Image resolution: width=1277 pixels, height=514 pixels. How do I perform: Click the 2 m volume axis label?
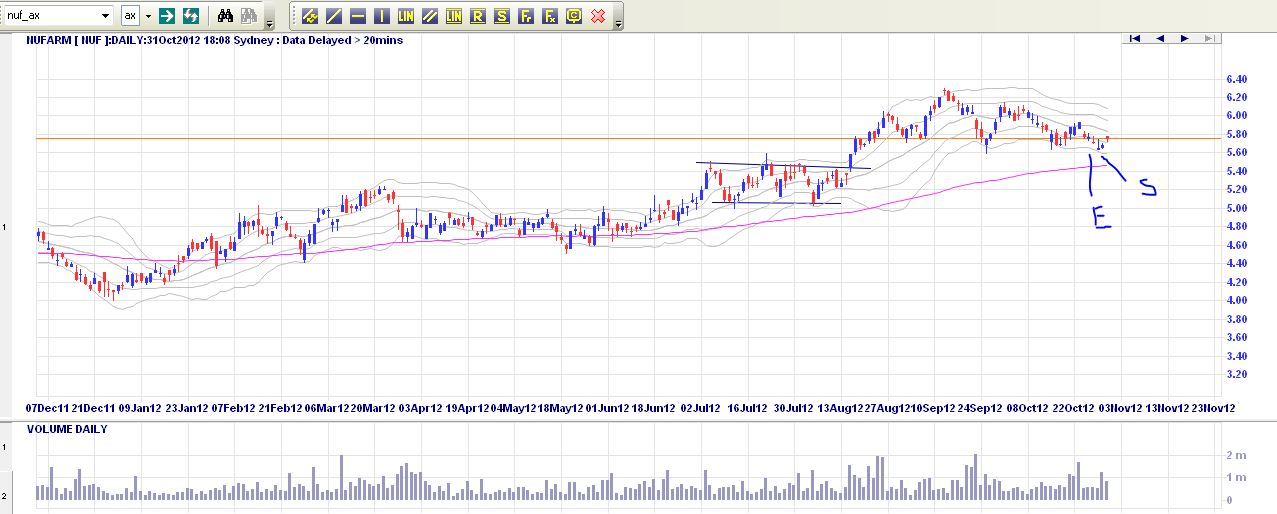[x=1236, y=455]
